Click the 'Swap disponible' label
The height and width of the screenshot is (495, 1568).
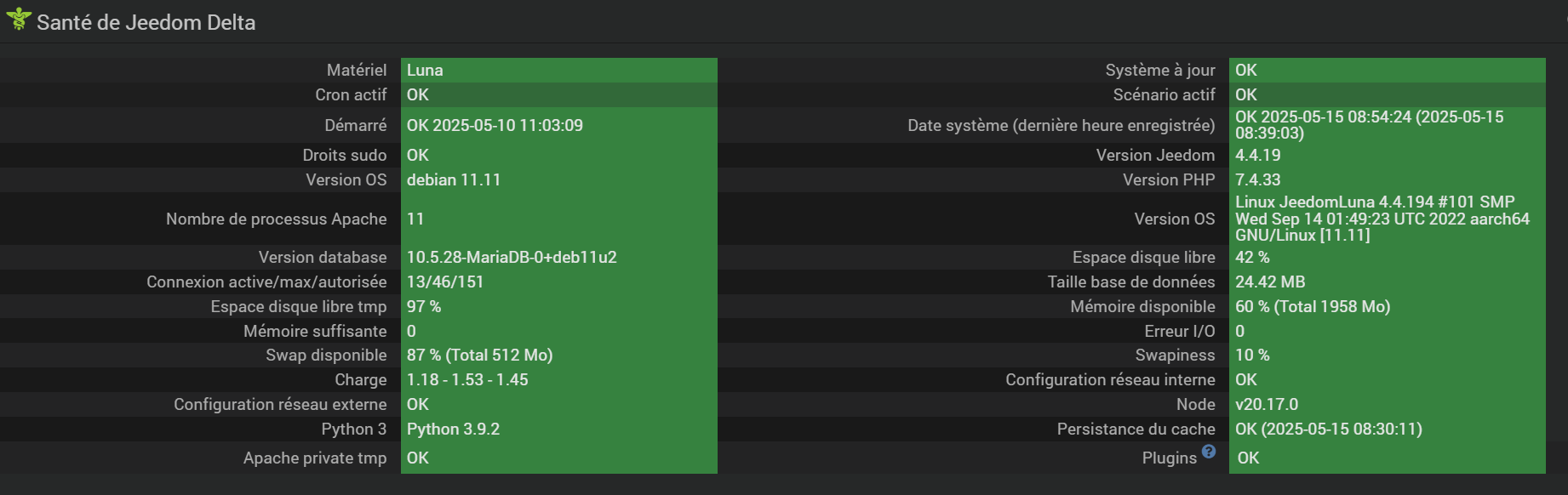tap(326, 355)
